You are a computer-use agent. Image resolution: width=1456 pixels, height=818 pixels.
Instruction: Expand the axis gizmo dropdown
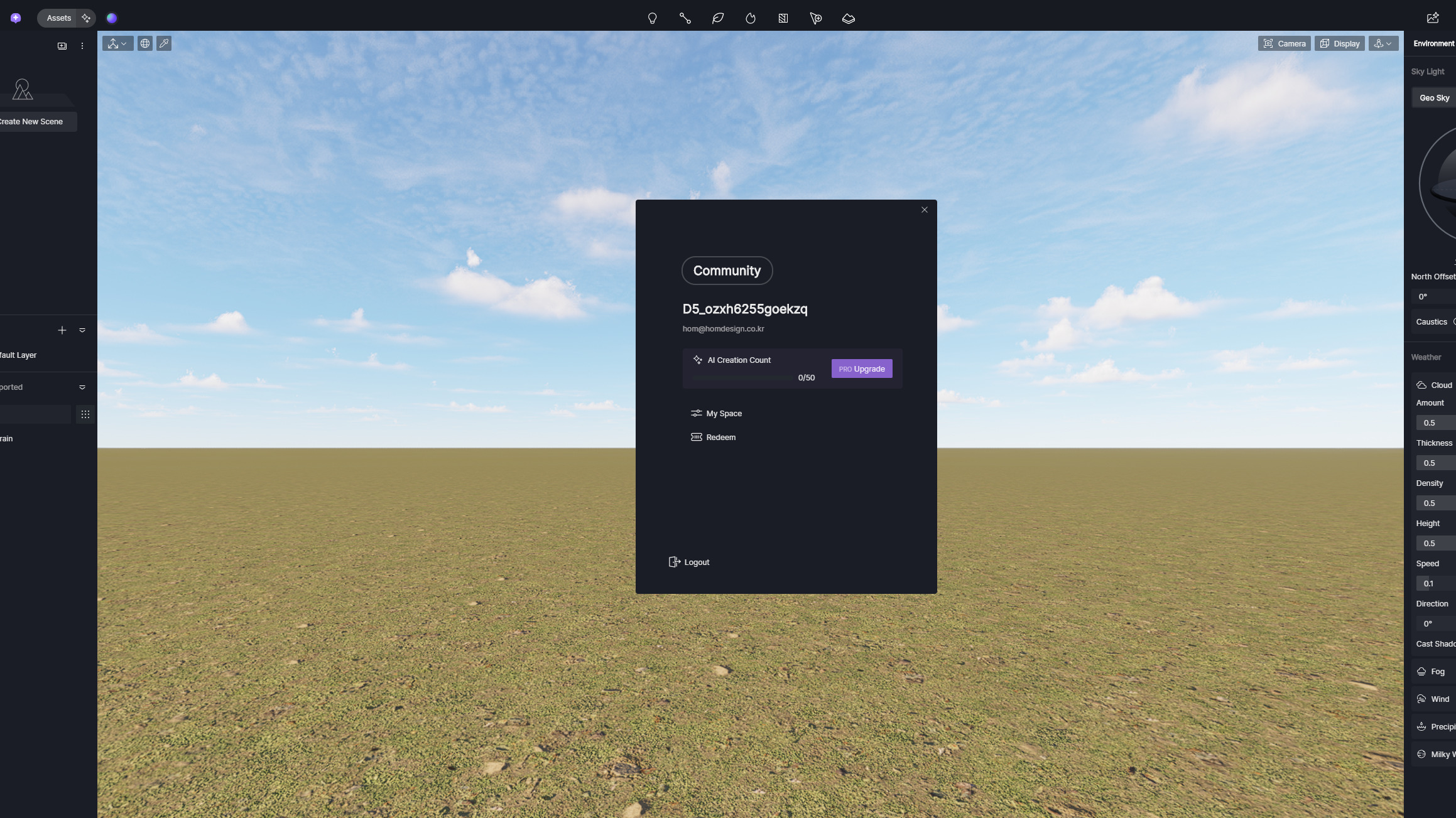[x=117, y=43]
